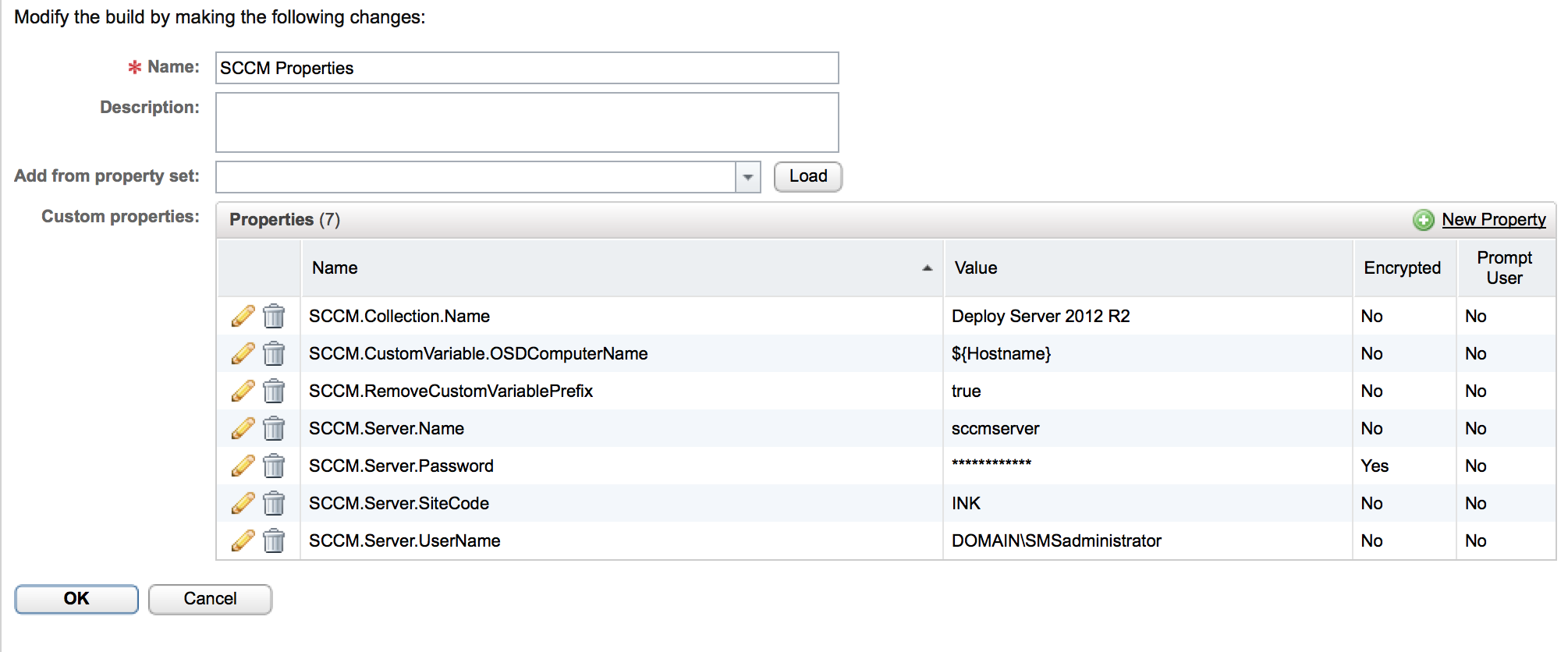Click the green plus New Property icon
The height and width of the screenshot is (652, 1568).
pos(1423,220)
